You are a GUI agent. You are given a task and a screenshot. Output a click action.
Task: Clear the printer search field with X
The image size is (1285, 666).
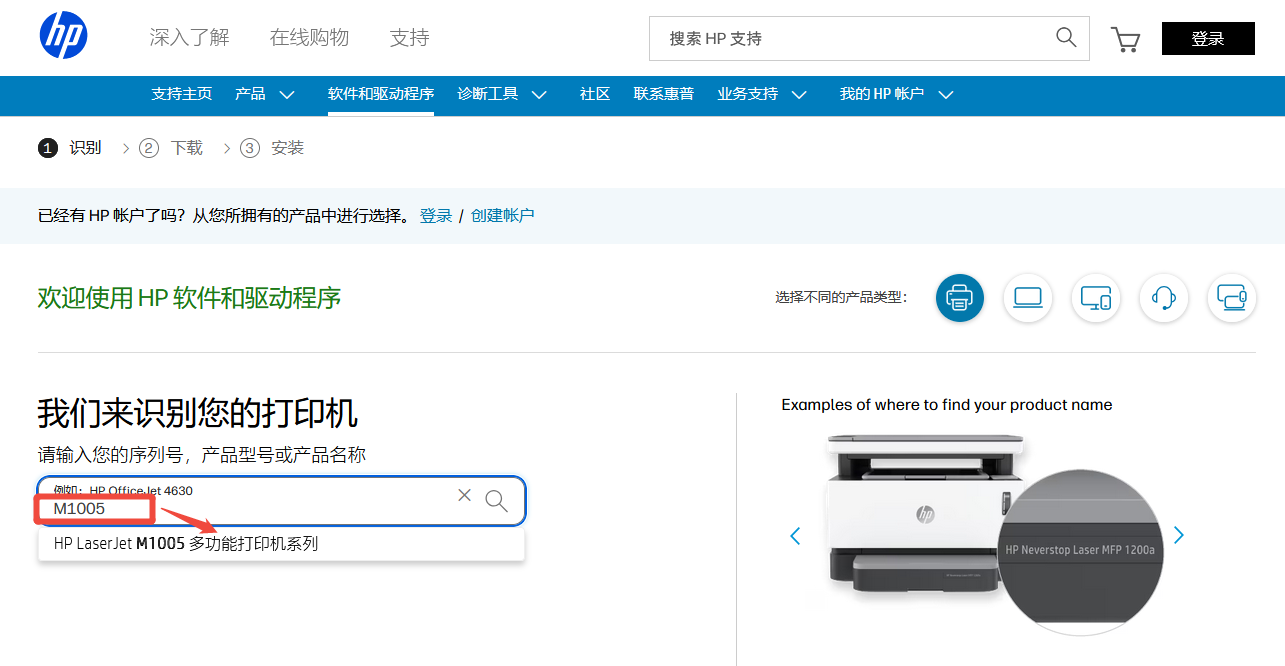point(464,495)
